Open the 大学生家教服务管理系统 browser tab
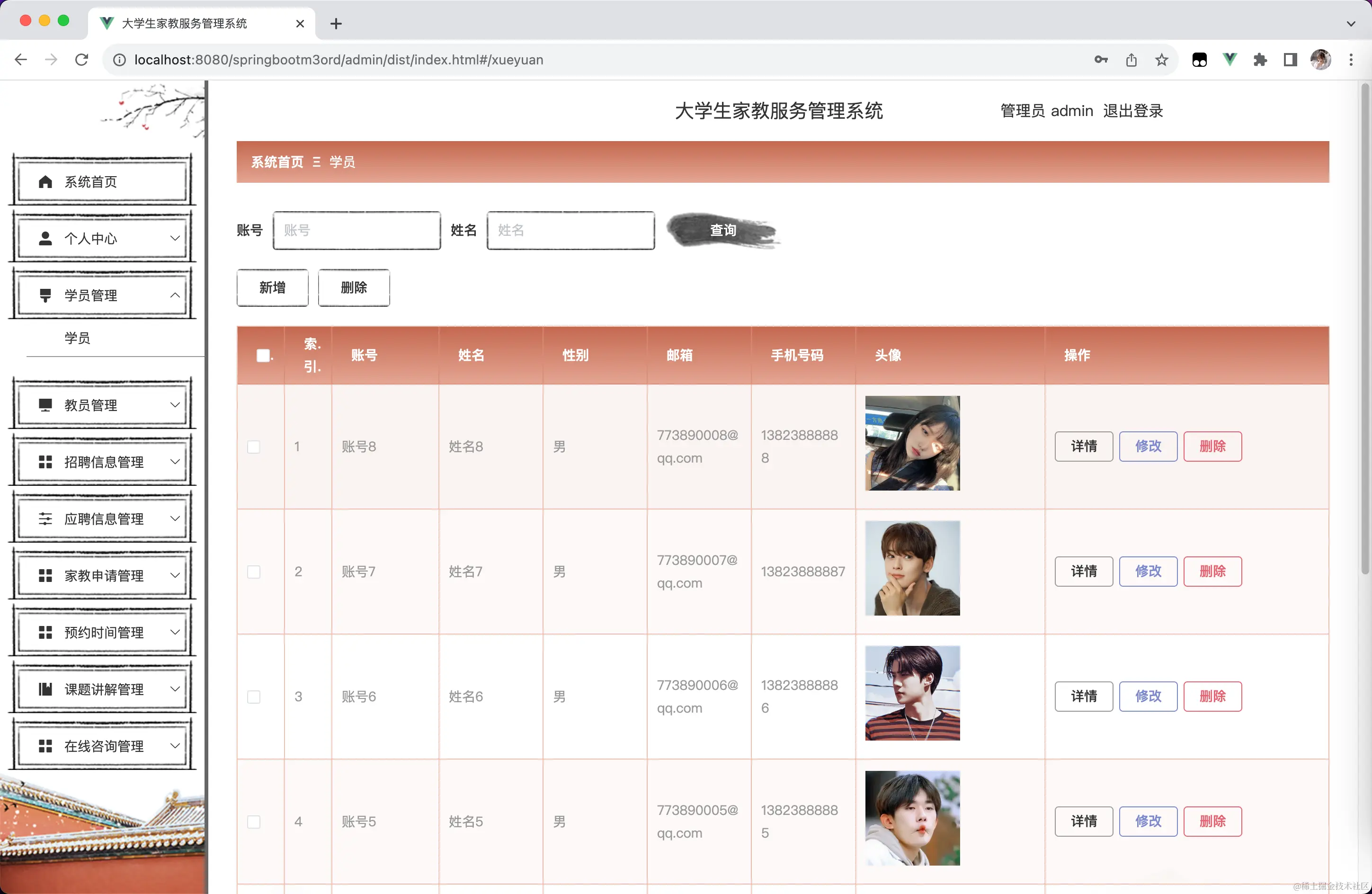The image size is (1372, 894). click(x=185, y=24)
